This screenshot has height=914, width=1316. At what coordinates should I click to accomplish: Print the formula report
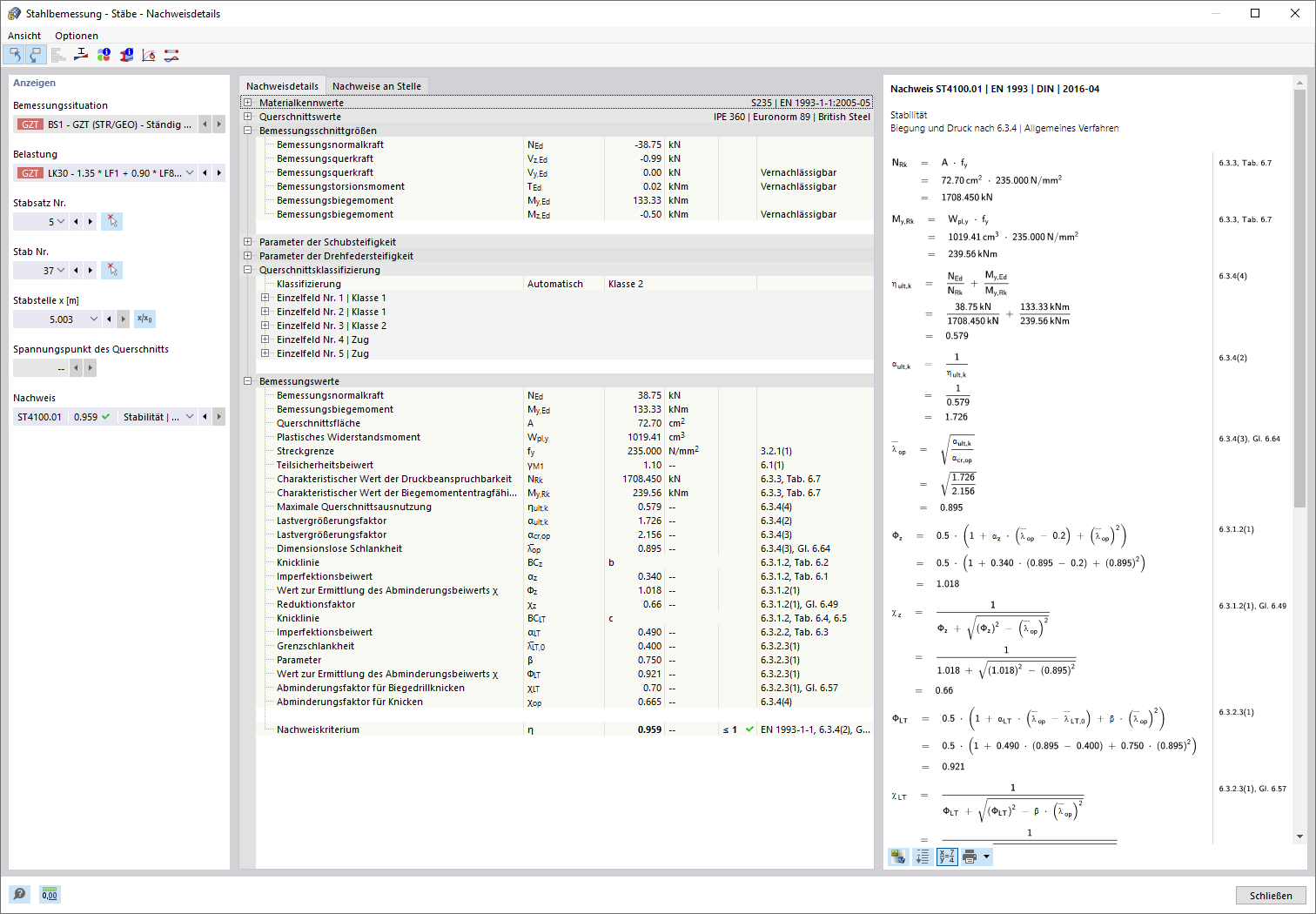click(x=970, y=857)
